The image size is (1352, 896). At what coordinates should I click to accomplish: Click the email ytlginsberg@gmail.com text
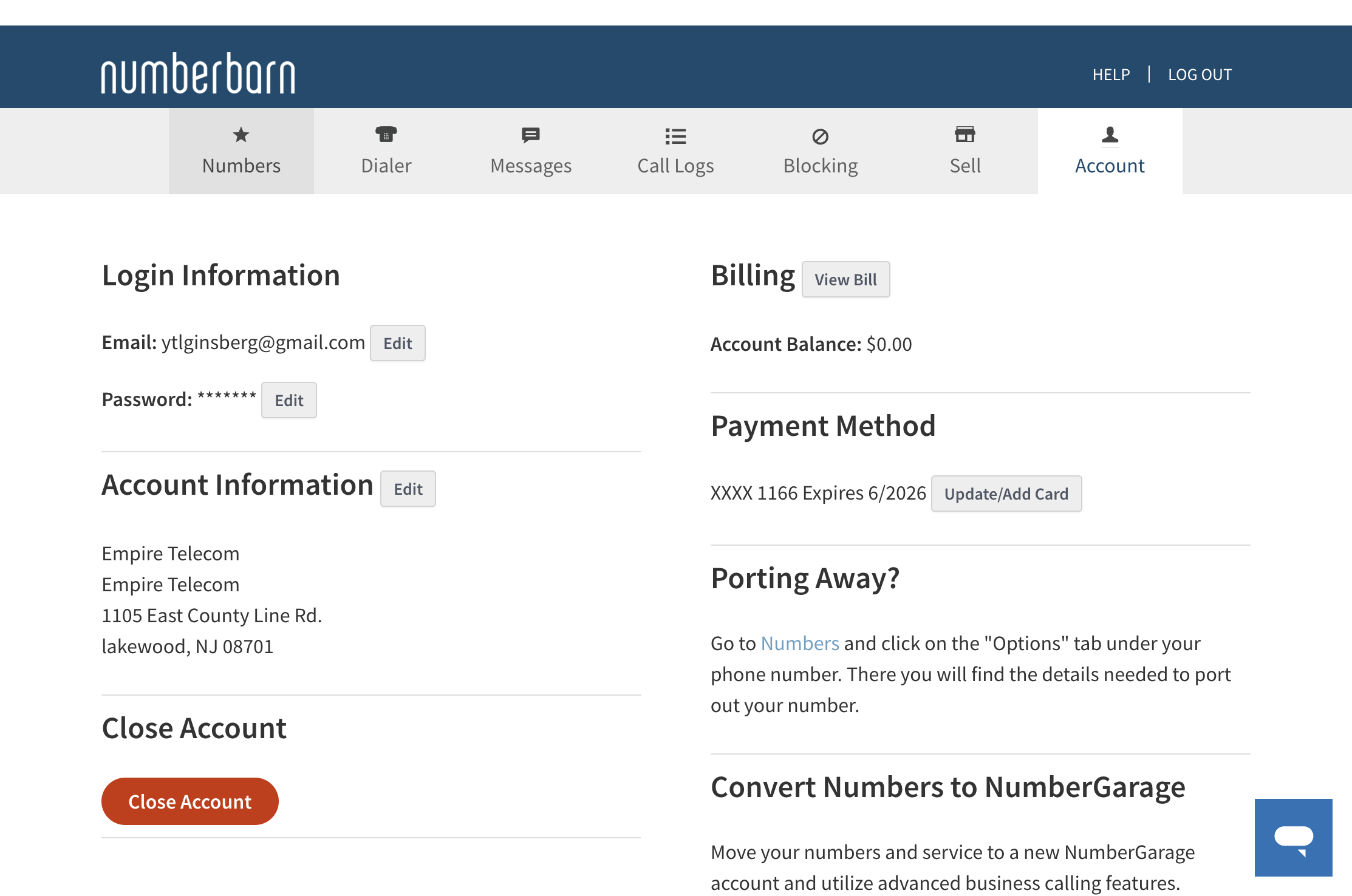point(263,342)
